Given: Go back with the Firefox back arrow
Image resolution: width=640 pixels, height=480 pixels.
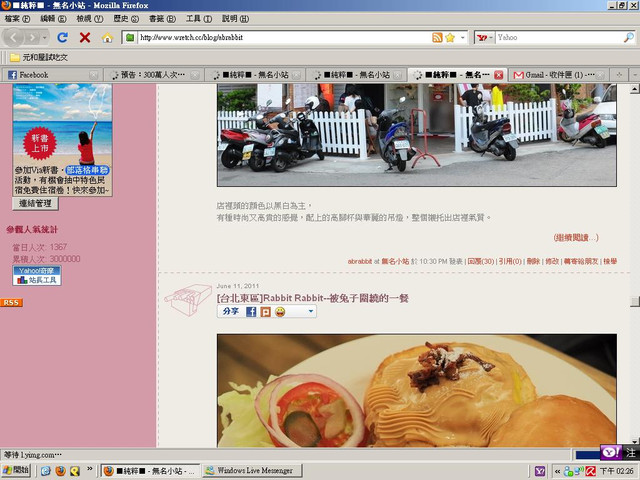Looking at the screenshot, I should (x=14, y=38).
